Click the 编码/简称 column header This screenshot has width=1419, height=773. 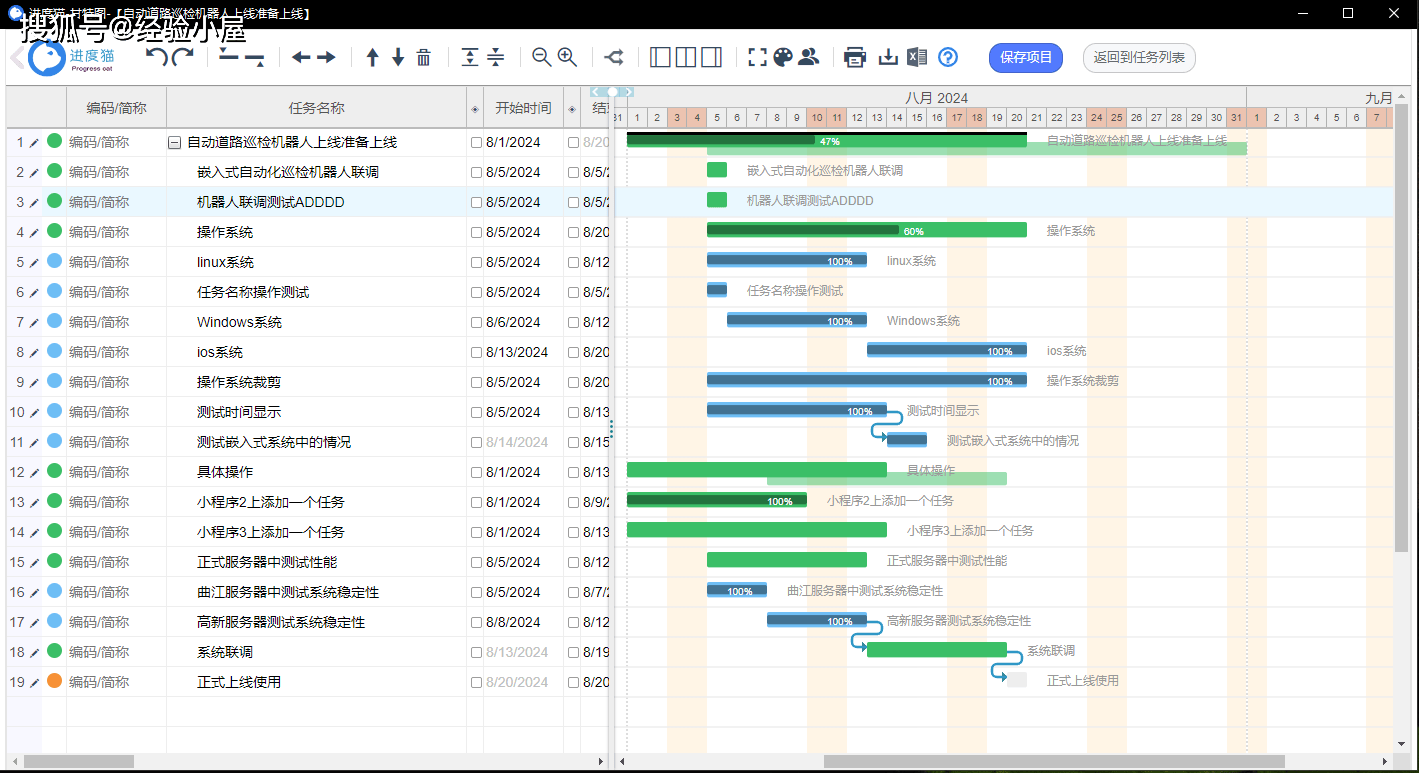(116, 108)
